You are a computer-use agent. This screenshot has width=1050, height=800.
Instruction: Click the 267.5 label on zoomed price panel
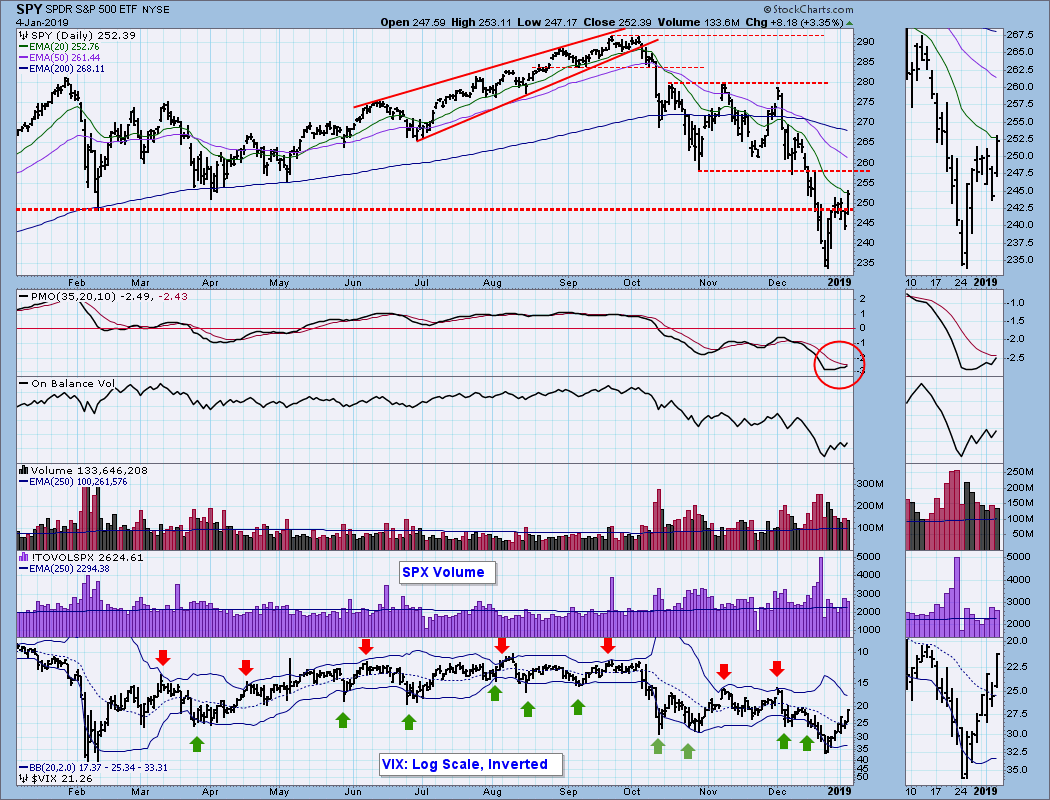[1020, 34]
